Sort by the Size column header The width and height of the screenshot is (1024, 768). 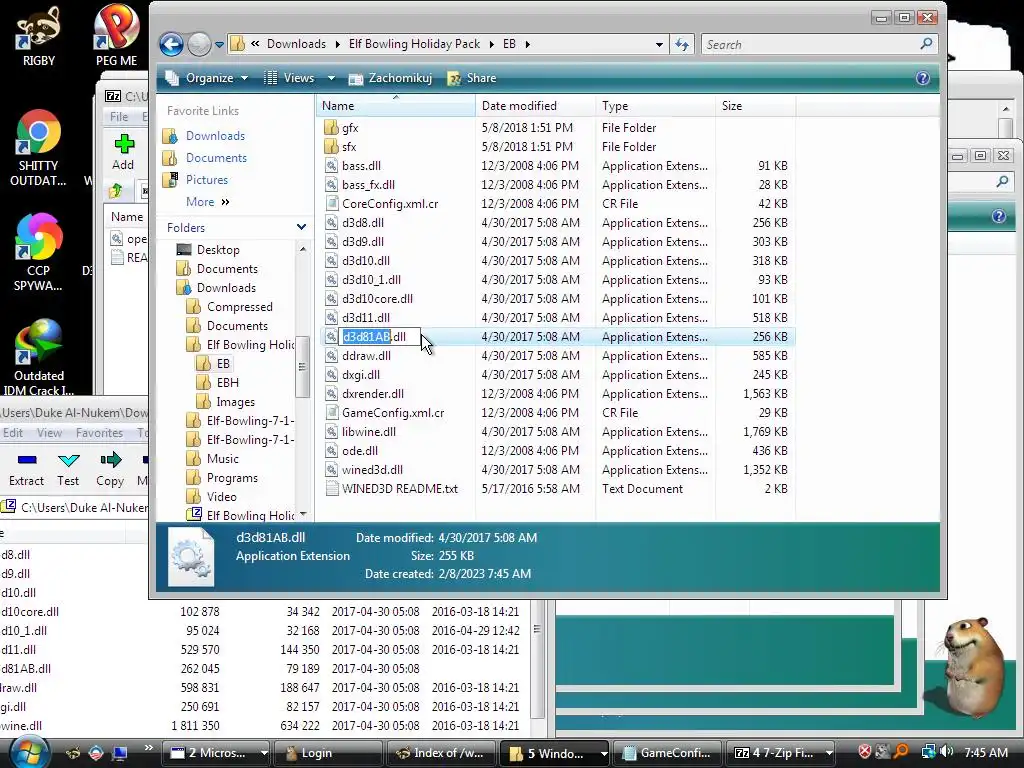(x=756, y=106)
